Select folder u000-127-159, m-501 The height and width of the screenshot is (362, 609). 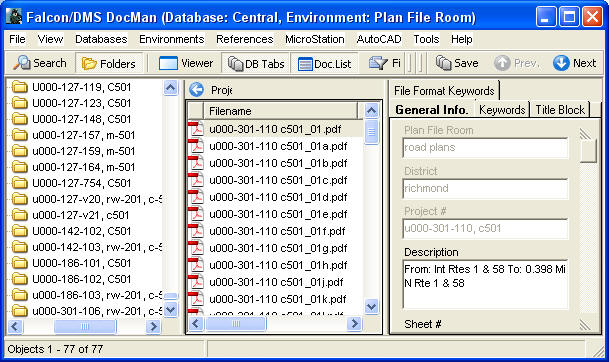coord(84,151)
